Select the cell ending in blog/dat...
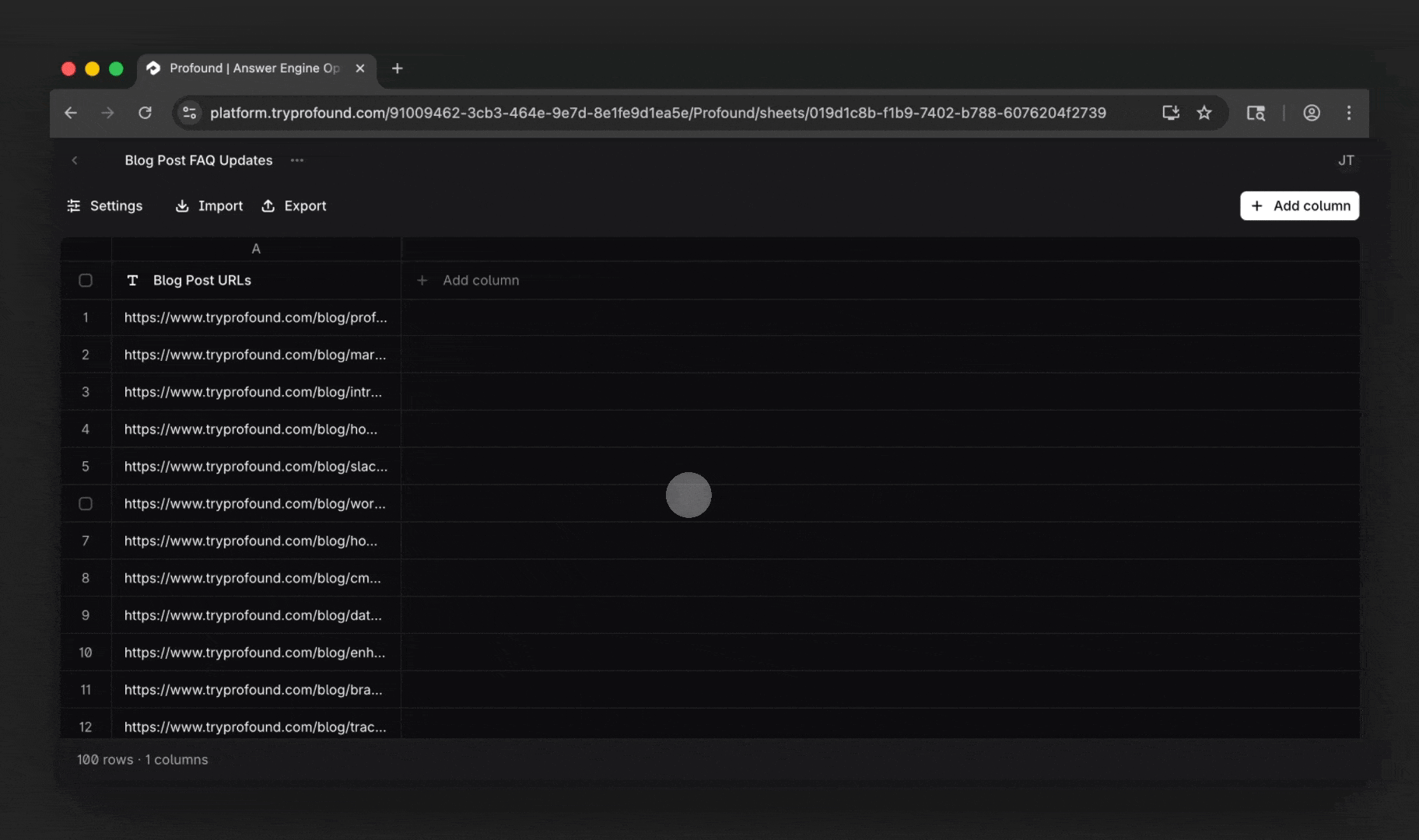Image resolution: width=1419 pixels, height=840 pixels. click(256, 615)
